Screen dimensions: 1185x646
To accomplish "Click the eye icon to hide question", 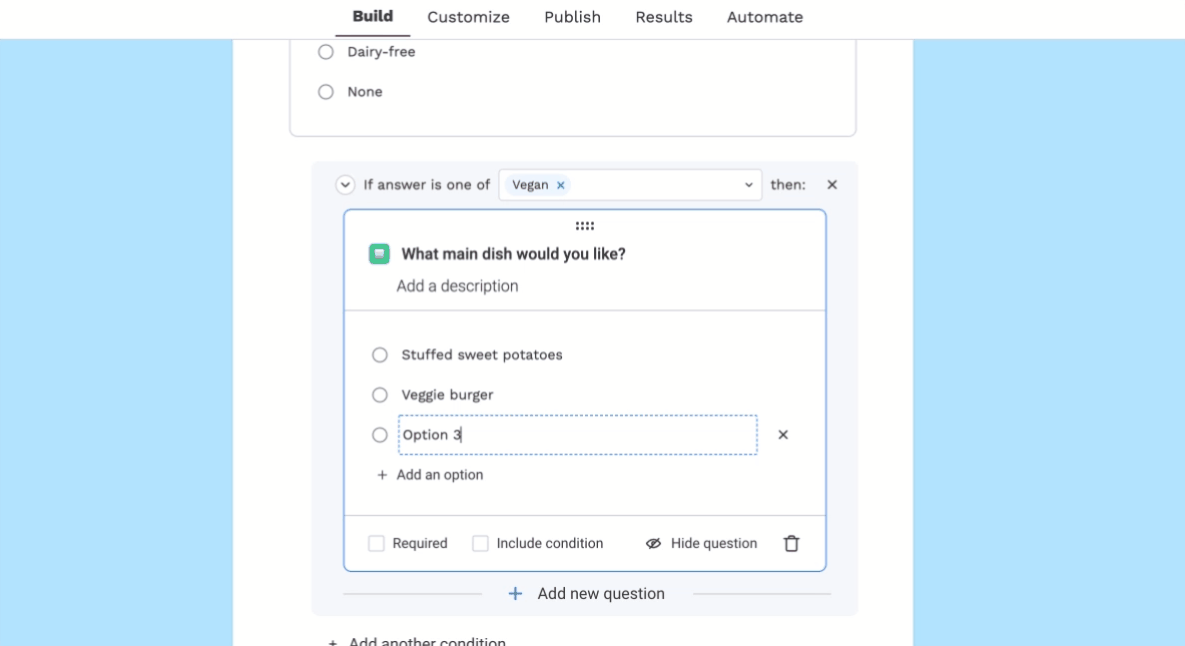I will [653, 543].
